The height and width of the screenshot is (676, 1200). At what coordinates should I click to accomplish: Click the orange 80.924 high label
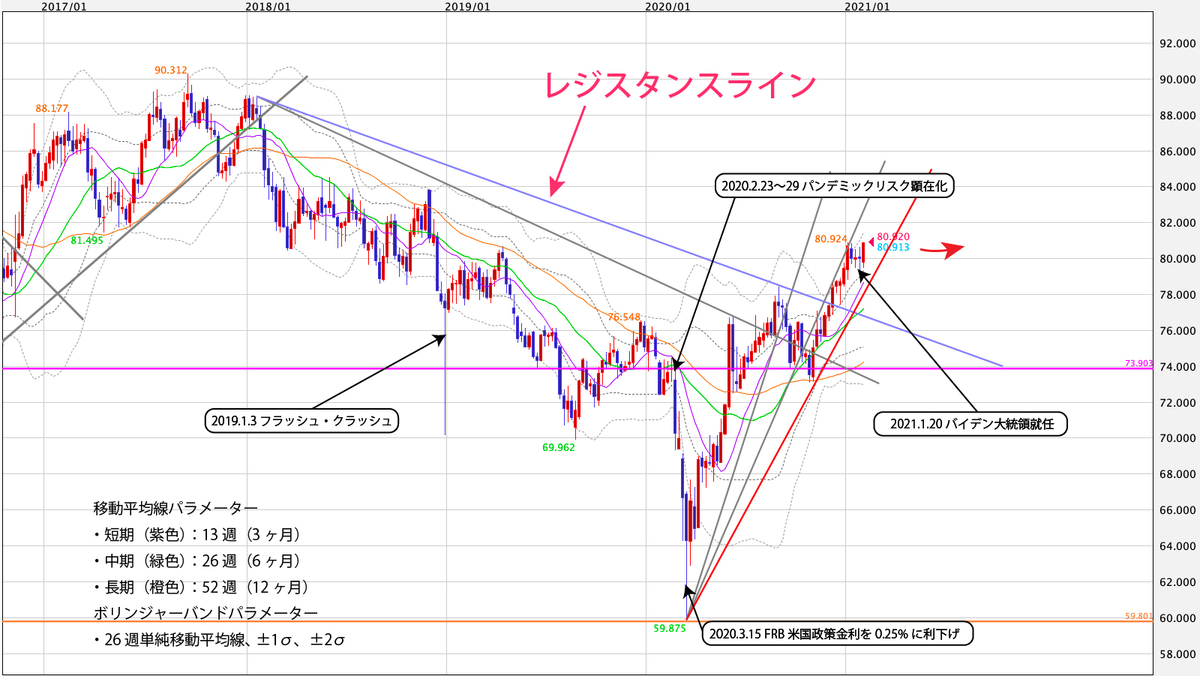tap(832, 239)
